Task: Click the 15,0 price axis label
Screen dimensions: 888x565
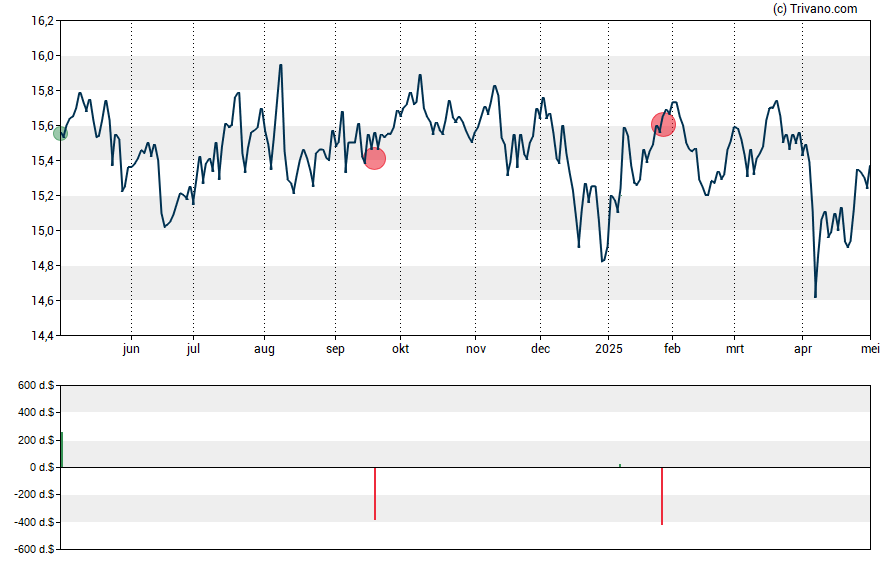Action: click(x=42, y=230)
